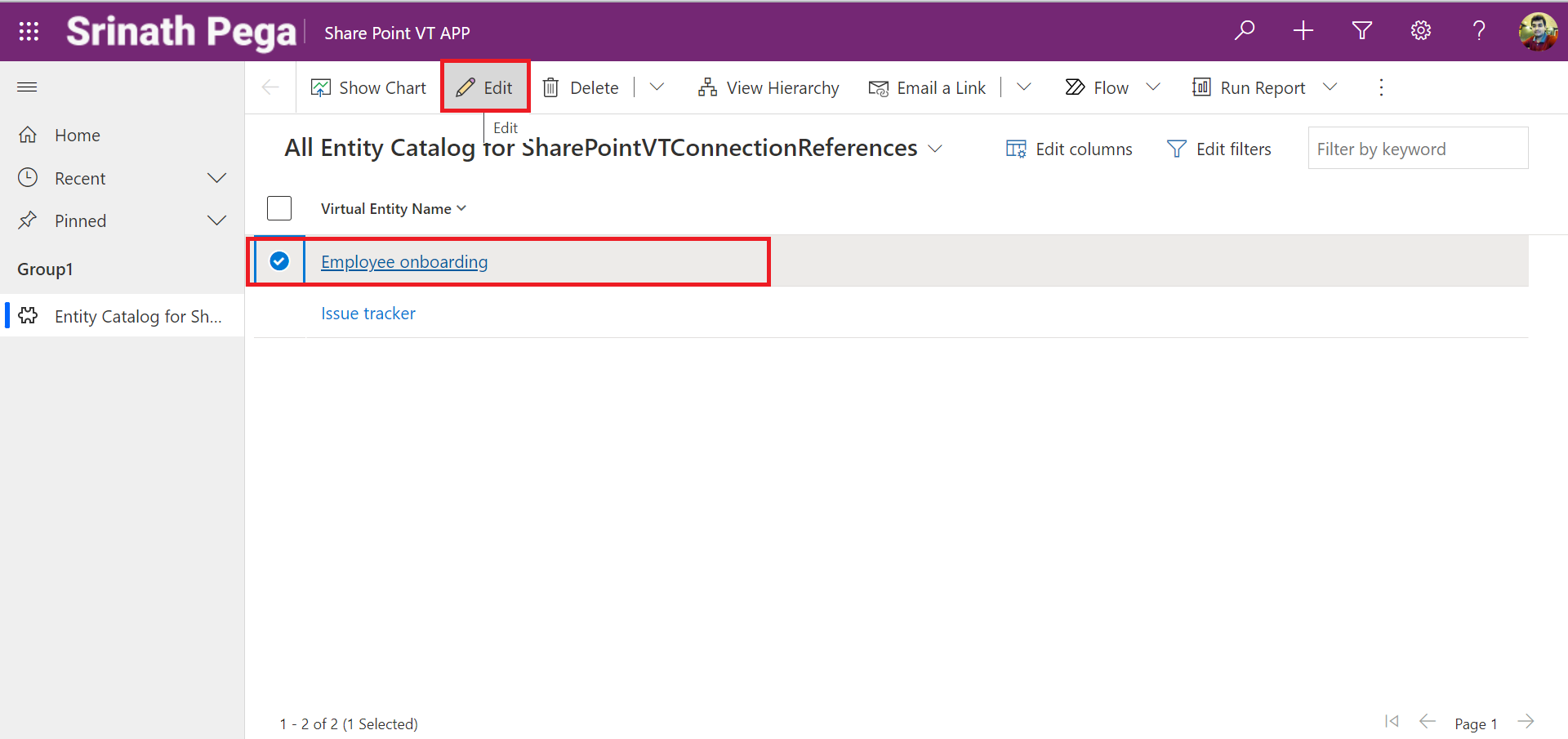The width and height of the screenshot is (1568, 739).
Task: Click the plus icon to create new record
Action: (x=1303, y=31)
